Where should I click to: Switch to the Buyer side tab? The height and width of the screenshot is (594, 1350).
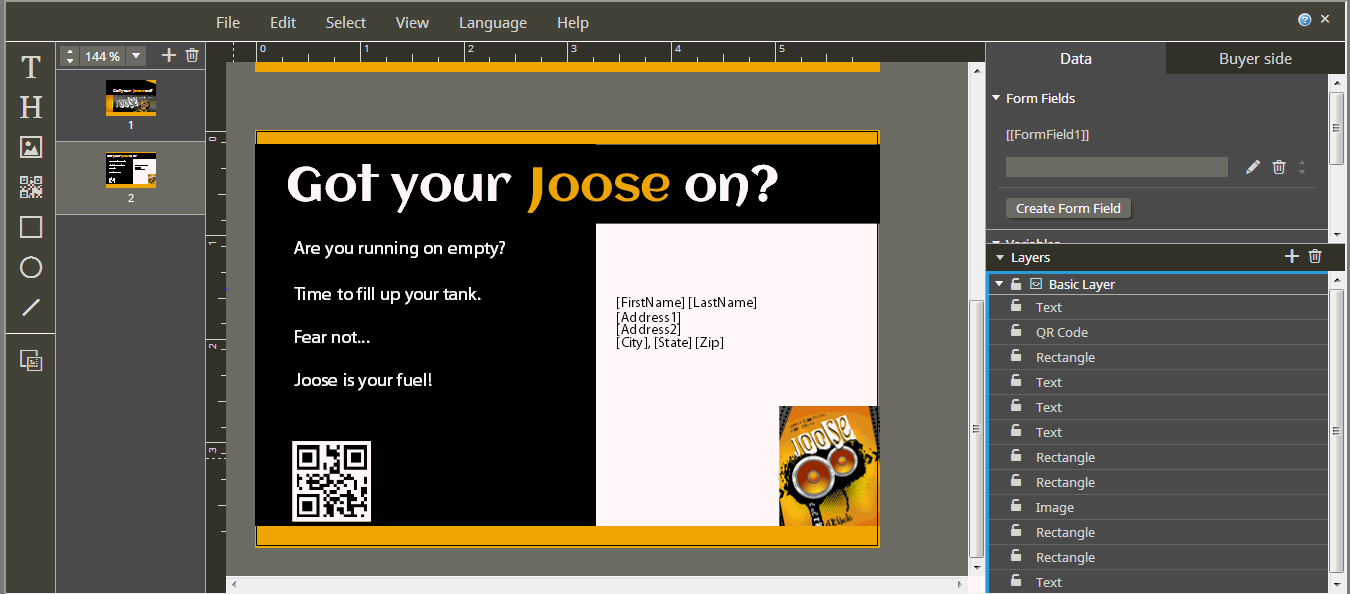[x=1254, y=58]
